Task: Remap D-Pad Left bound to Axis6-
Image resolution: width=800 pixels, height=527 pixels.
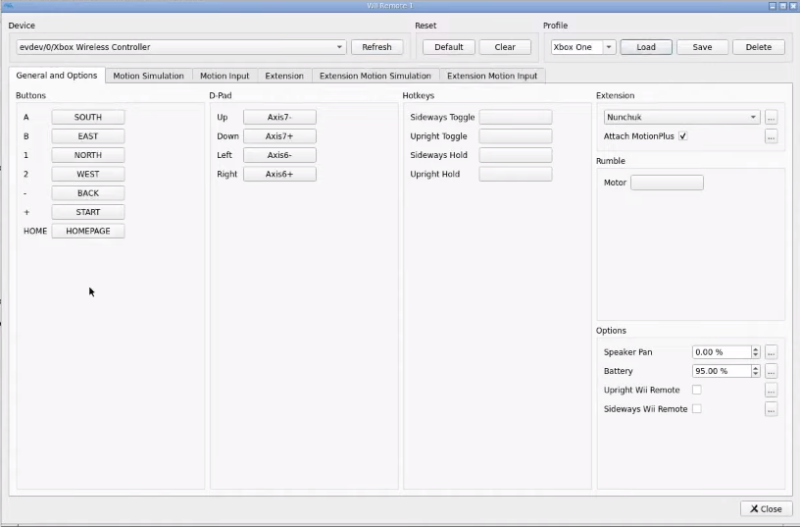Action: click(280, 155)
